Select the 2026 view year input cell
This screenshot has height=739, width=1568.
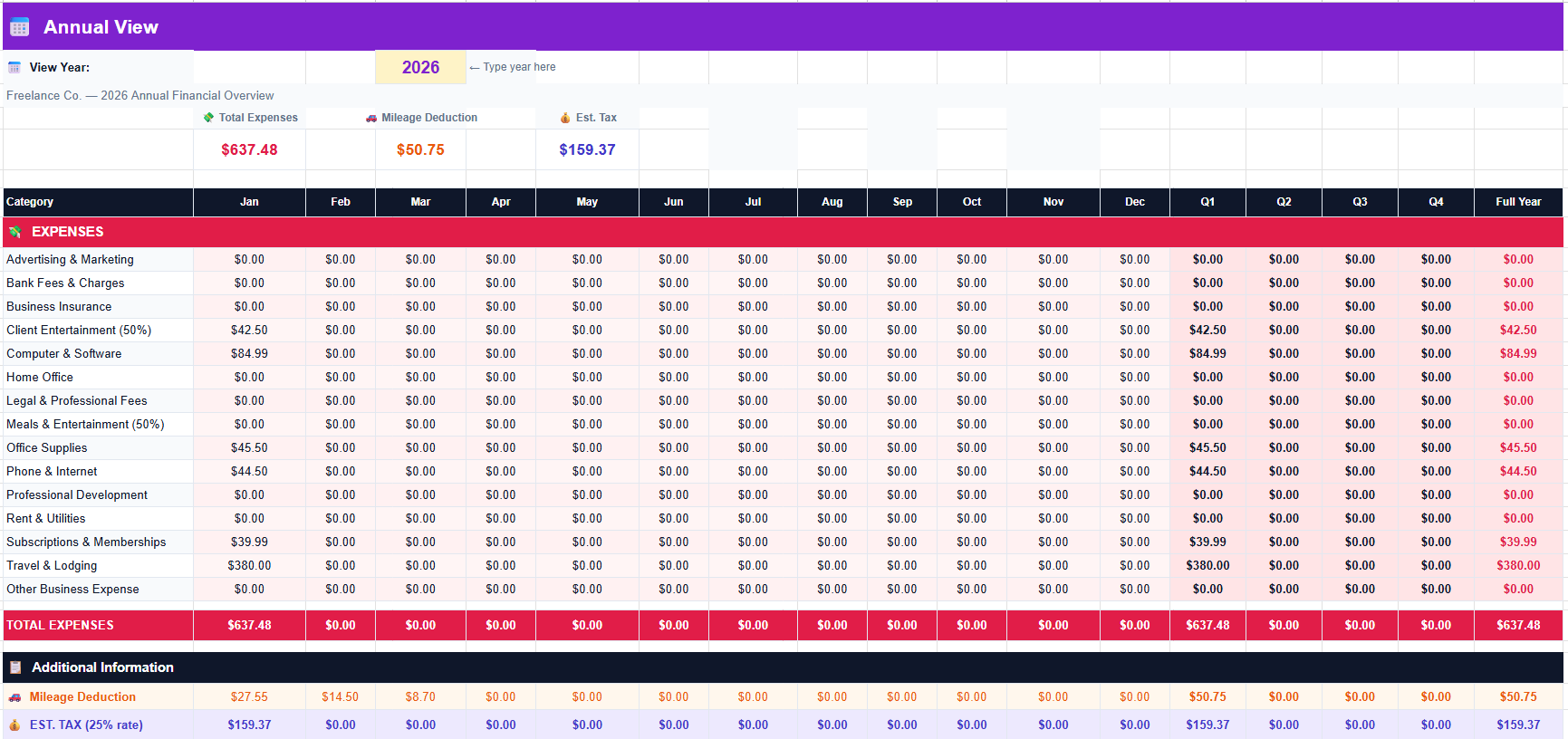coord(420,67)
